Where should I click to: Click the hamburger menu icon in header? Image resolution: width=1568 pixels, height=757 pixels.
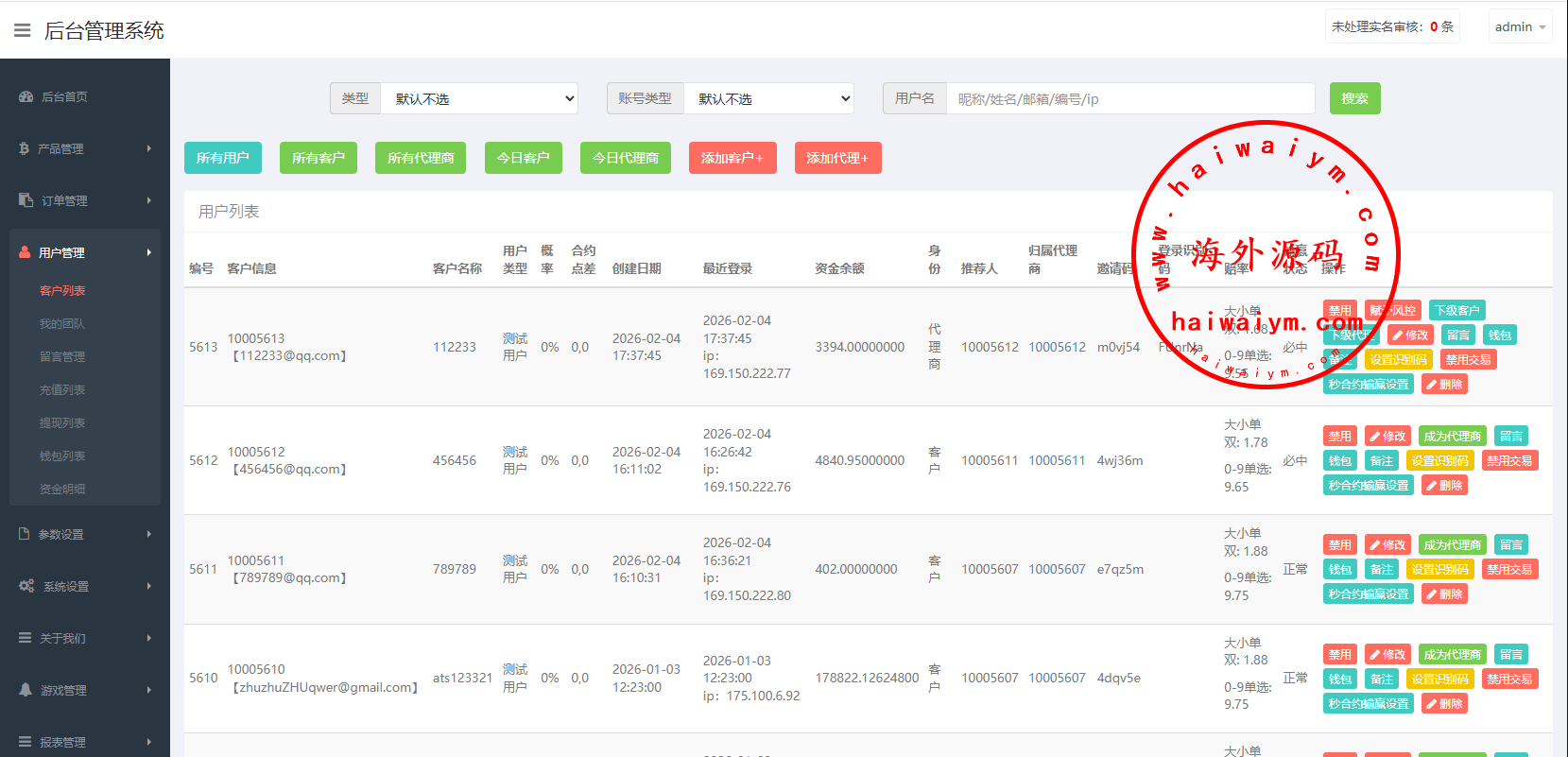[22, 30]
